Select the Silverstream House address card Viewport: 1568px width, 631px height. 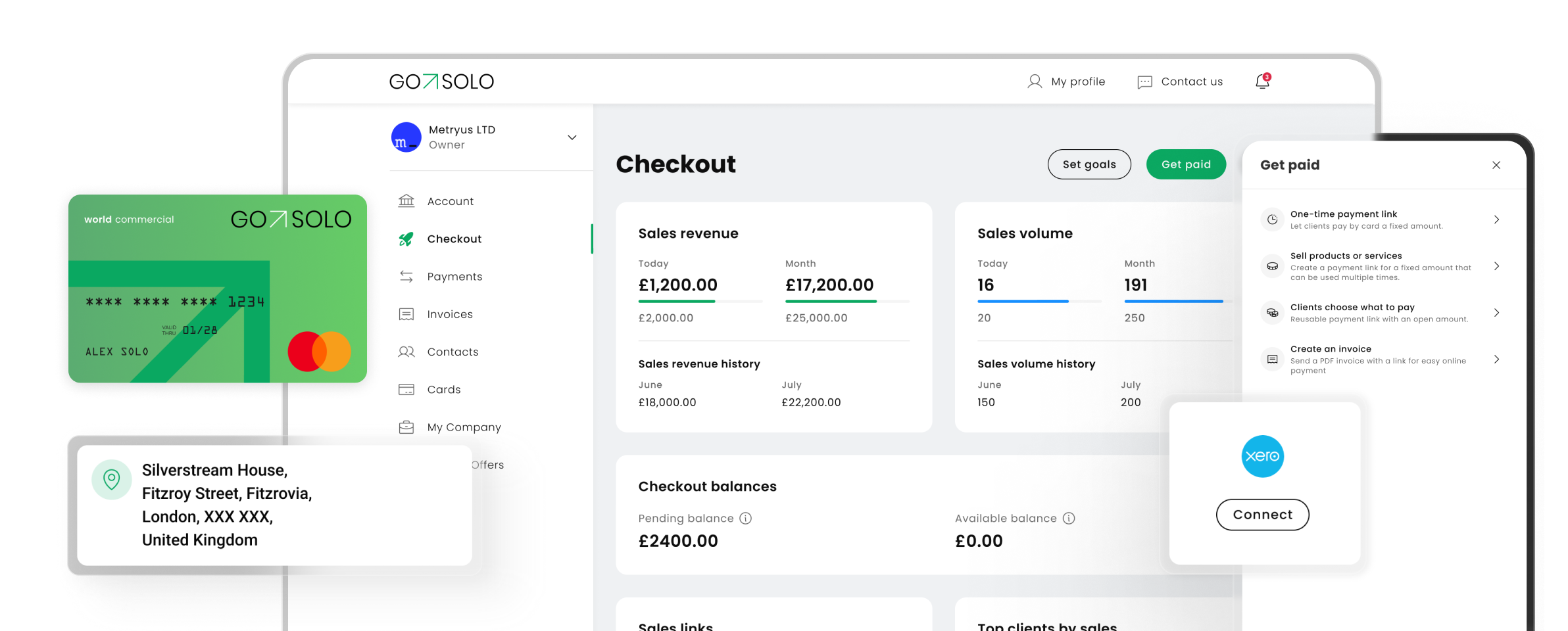[x=274, y=505]
